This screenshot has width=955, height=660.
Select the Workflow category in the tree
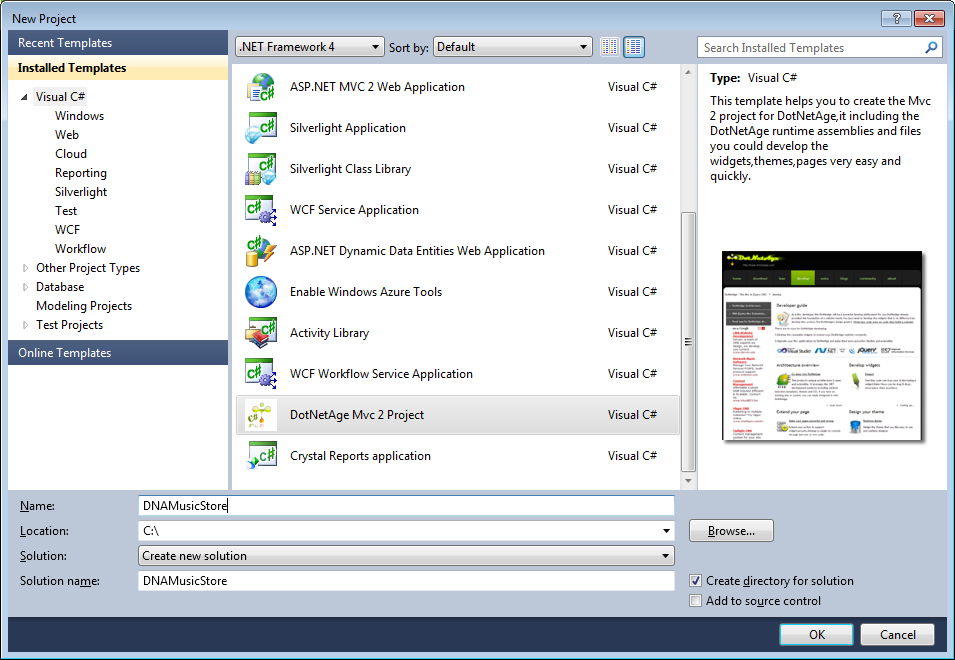(x=80, y=249)
